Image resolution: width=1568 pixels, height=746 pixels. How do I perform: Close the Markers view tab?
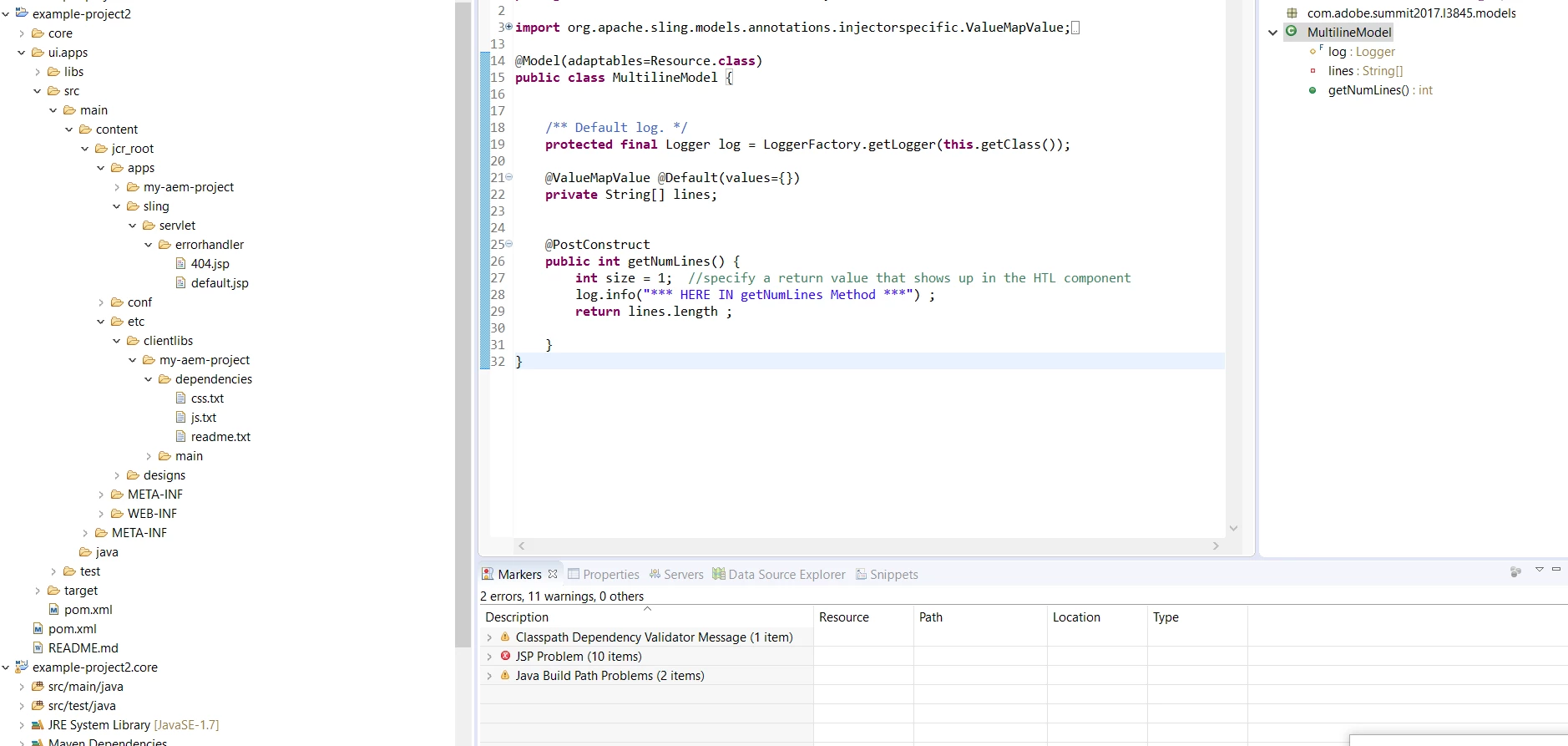[x=553, y=574]
